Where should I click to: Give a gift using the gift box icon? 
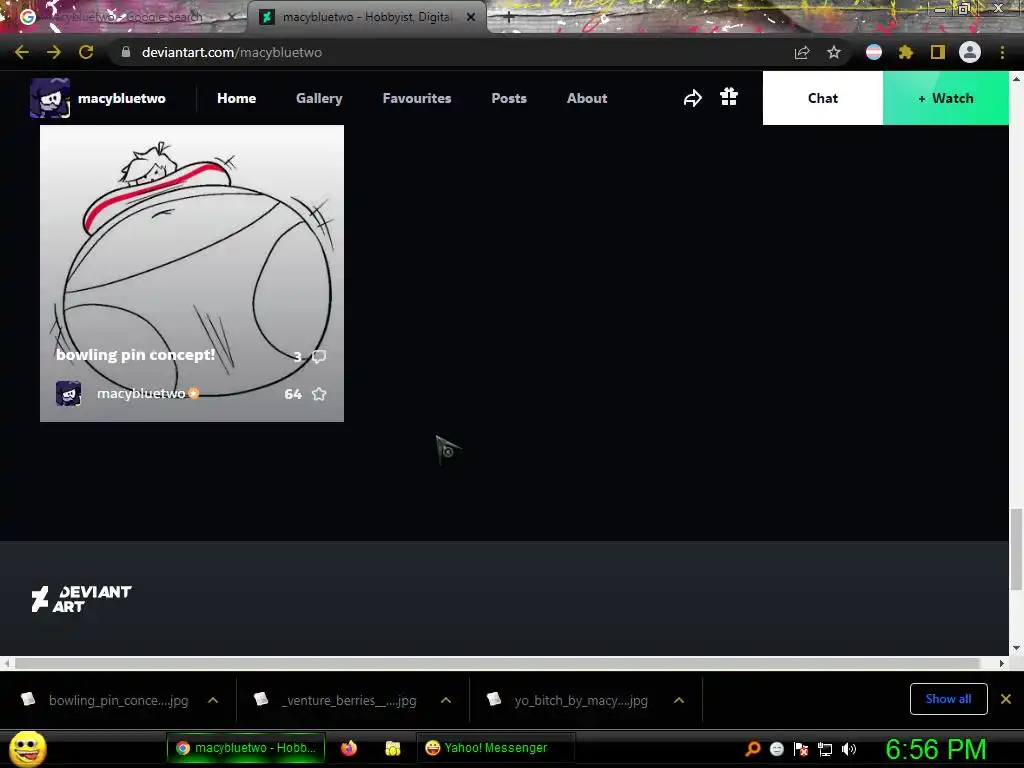(x=729, y=97)
